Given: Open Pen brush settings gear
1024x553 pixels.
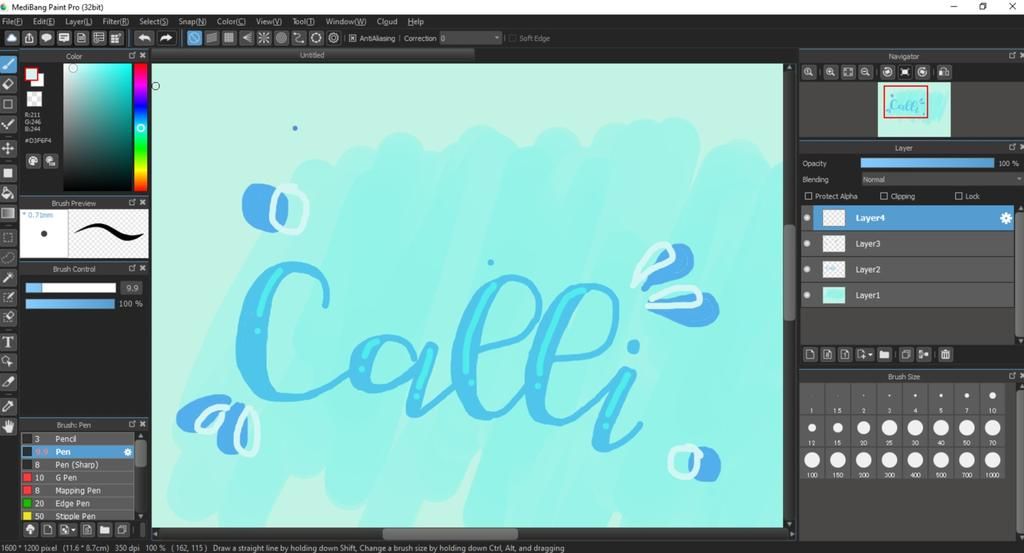Looking at the screenshot, I should coord(128,452).
